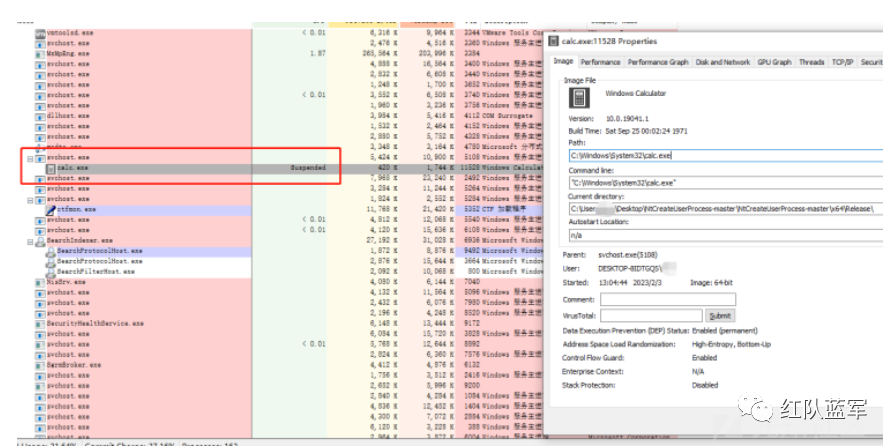Click the Path field with calc.exe path
Screen dimensions: 896x448
tap(725, 155)
